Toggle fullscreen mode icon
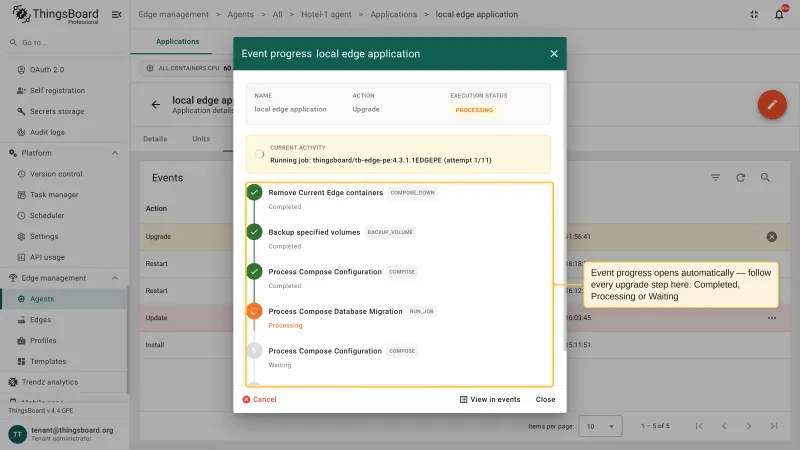 754,14
